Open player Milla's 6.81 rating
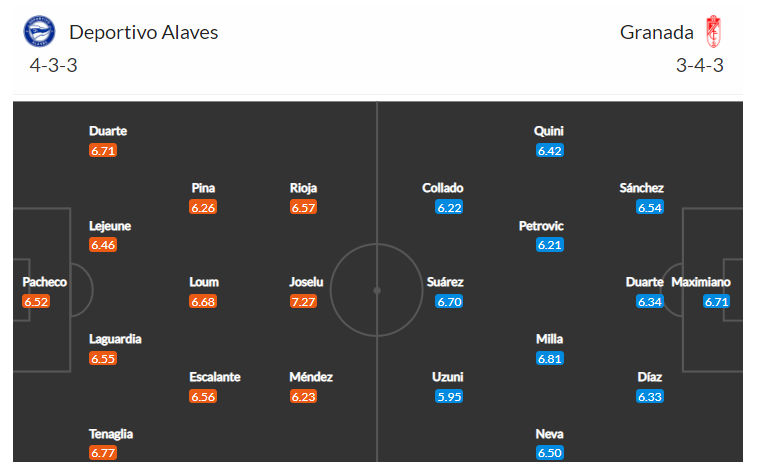The image size is (763, 468). (549, 359)
